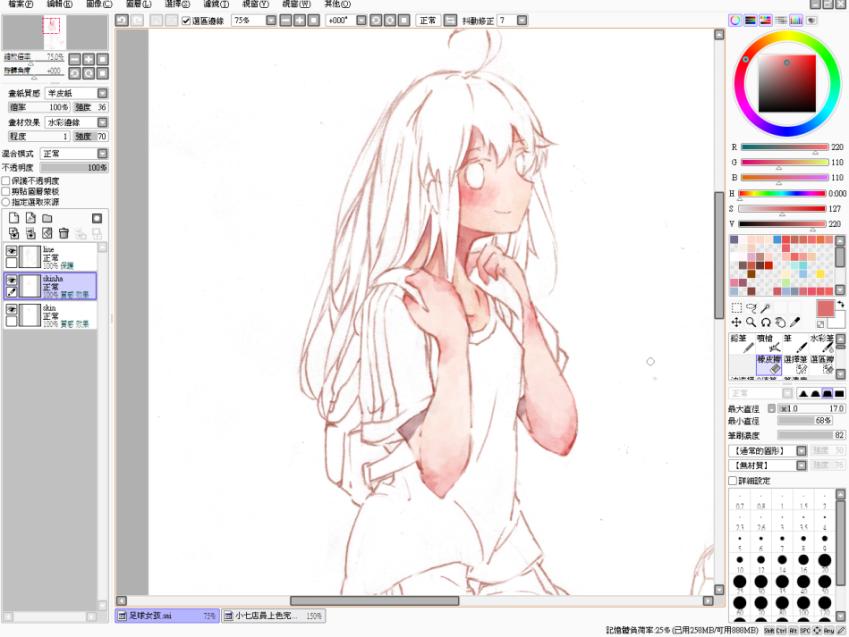Choose the 噴槍 airbrush tool
The height and width of the screenshot is (637, 849).
(769, 343)
